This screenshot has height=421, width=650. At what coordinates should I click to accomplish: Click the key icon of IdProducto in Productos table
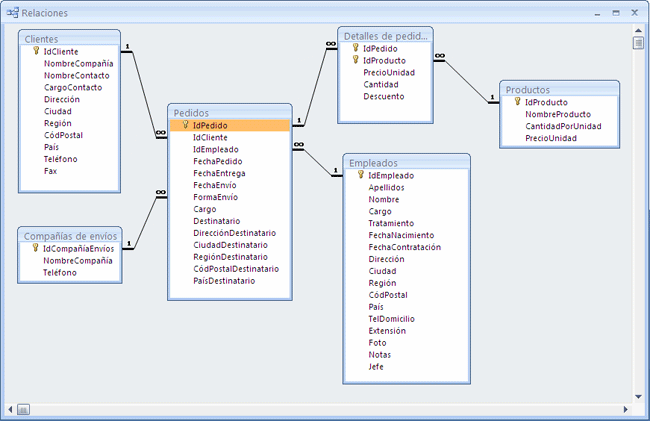point(519,102)
